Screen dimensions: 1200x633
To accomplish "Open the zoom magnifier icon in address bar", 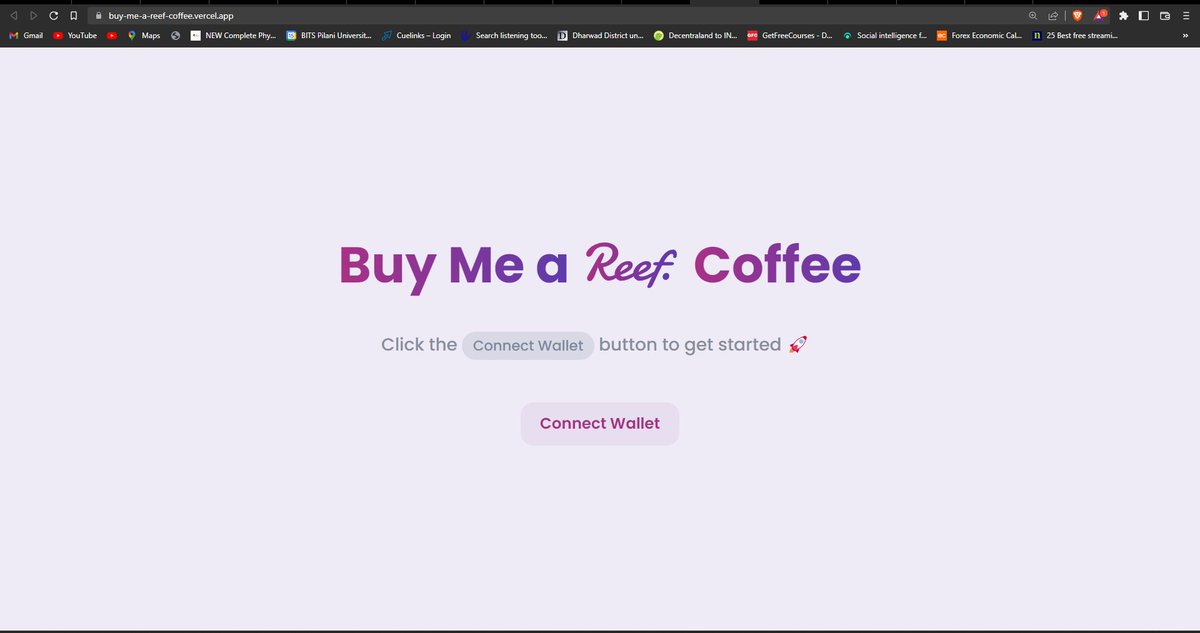I will pos(1033,16).
